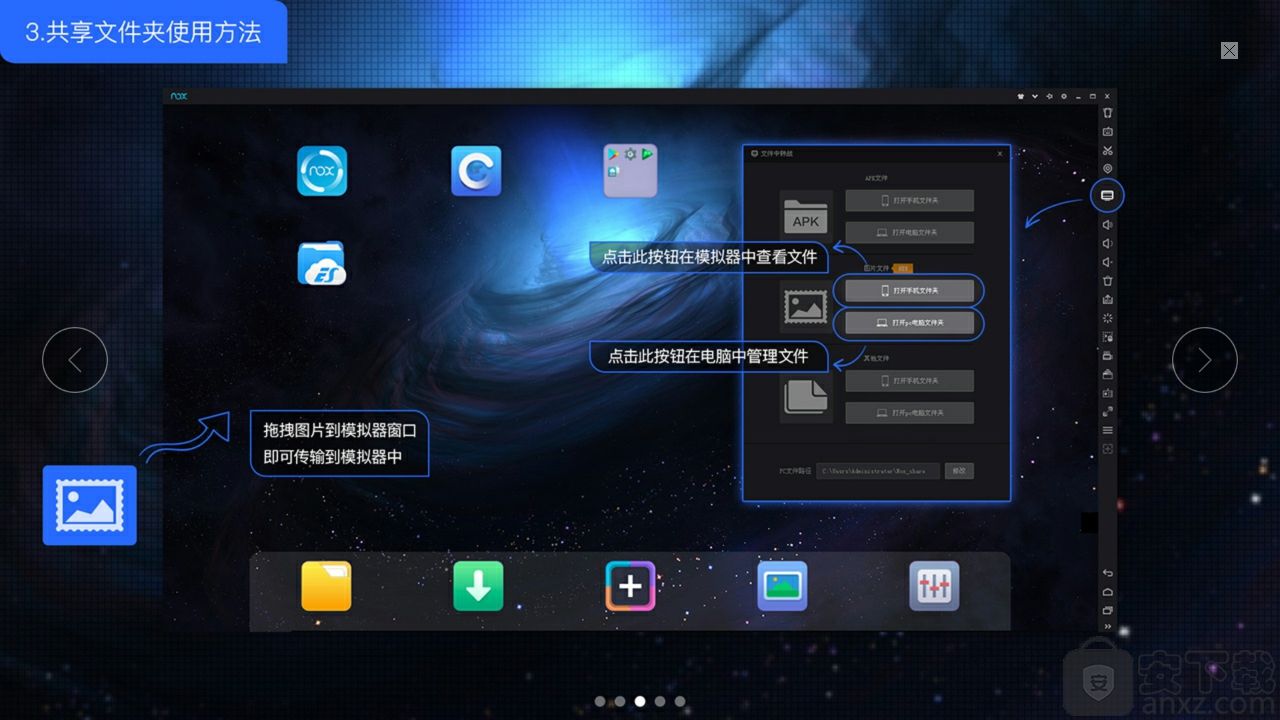Click the recent apps icon in sidebar
1280x720 pixels.
point(1107,610)
